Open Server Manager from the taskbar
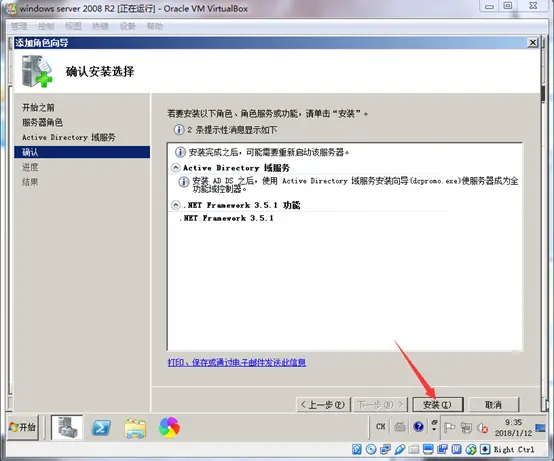The image size is (554, 461). pos(67,427)
